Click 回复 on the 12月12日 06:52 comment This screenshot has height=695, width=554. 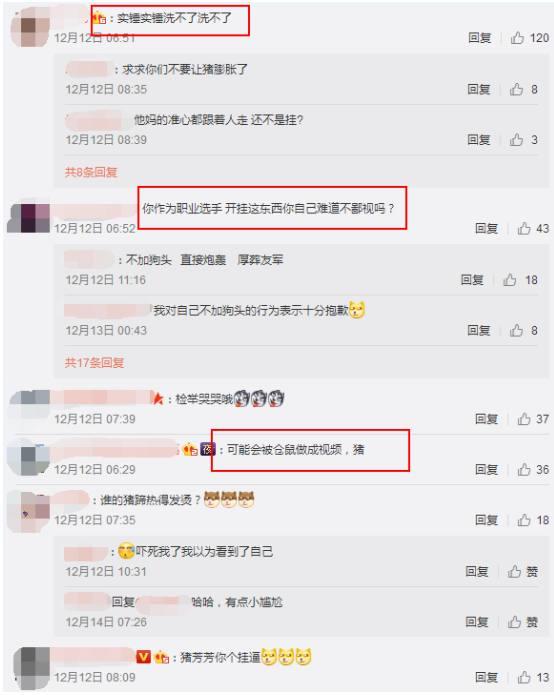pyautogui.click(x=487, y=229)
